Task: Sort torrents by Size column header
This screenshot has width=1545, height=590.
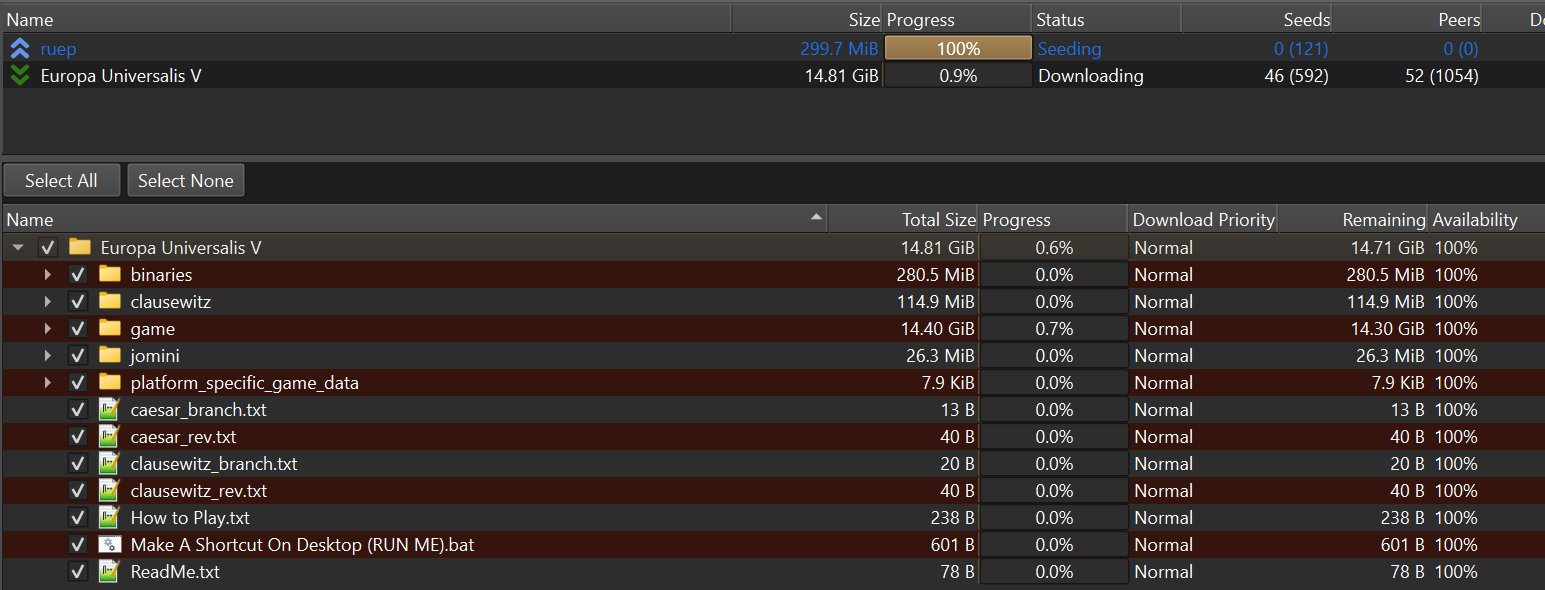Action: click(x=806, y=19)
